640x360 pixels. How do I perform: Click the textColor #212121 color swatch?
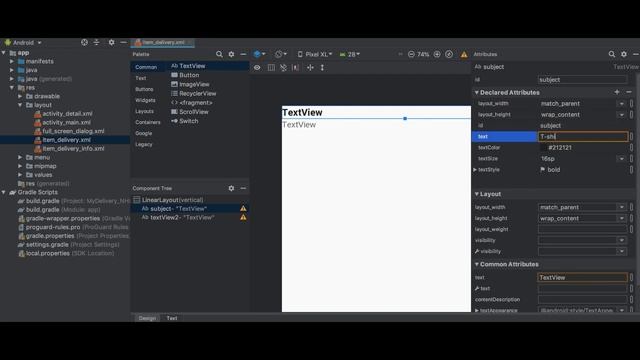[544, 148]
